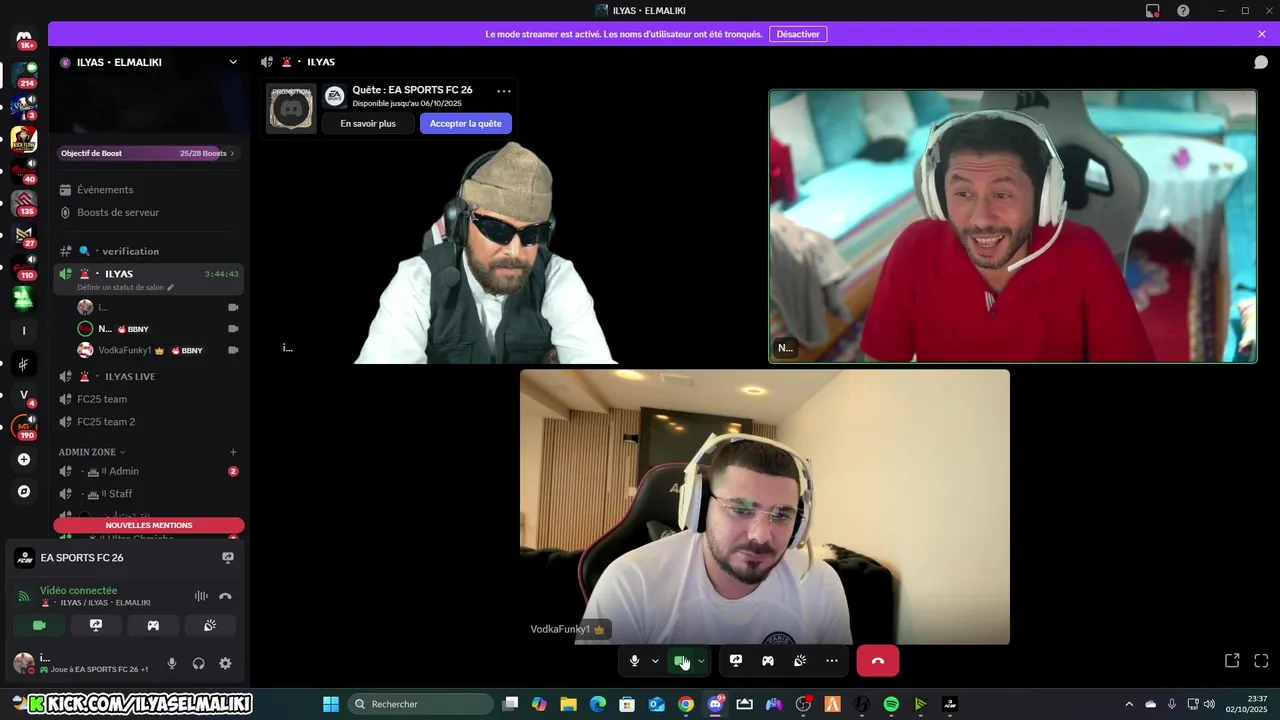Add a channel to ADMIN ZONE with plus
Image resolution: width=1280 pixels, height=720 pixels.
pyautogui.click(x=233, y=452)
